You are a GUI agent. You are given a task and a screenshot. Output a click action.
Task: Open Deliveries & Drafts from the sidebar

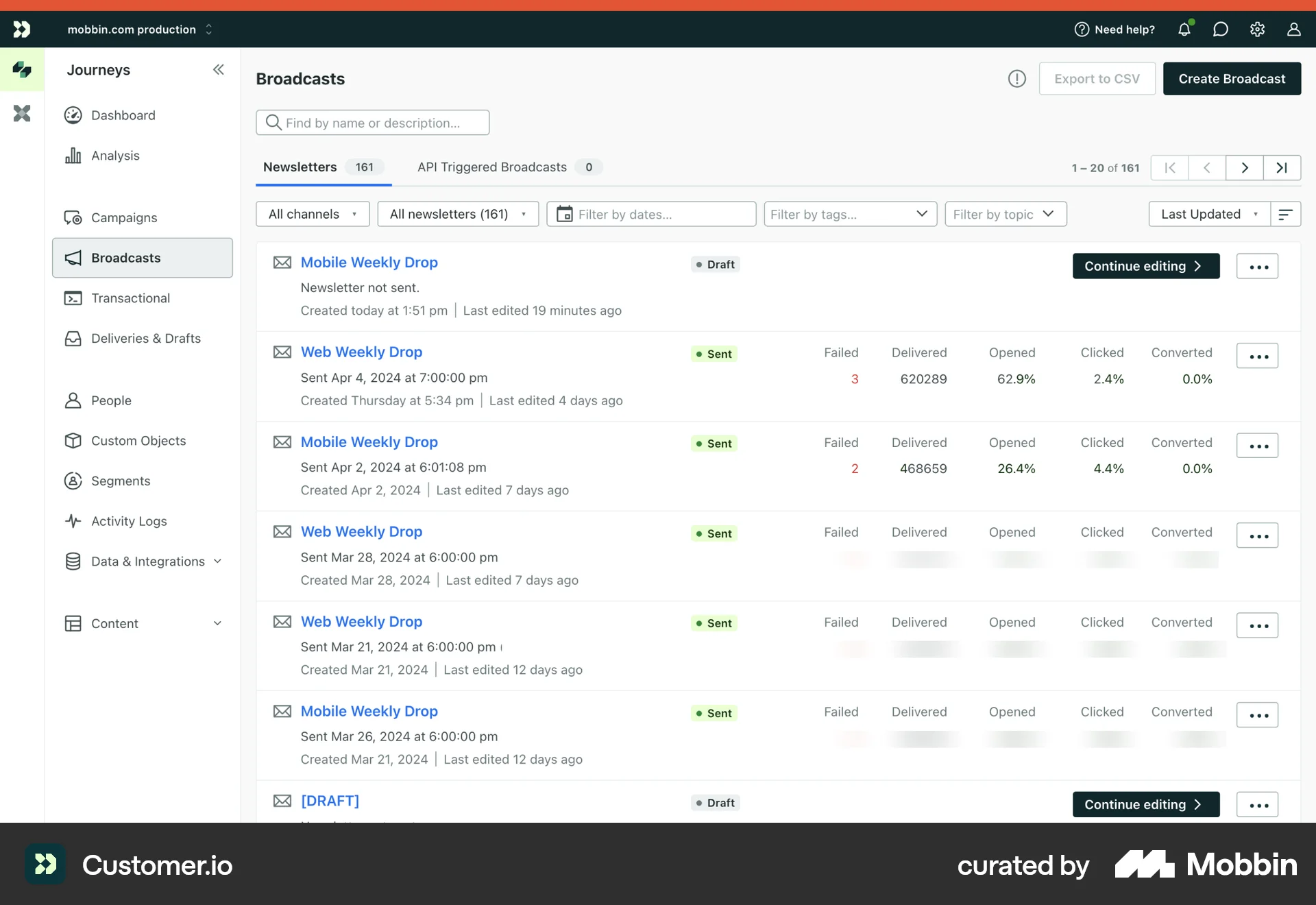click(x=145, y=338)
